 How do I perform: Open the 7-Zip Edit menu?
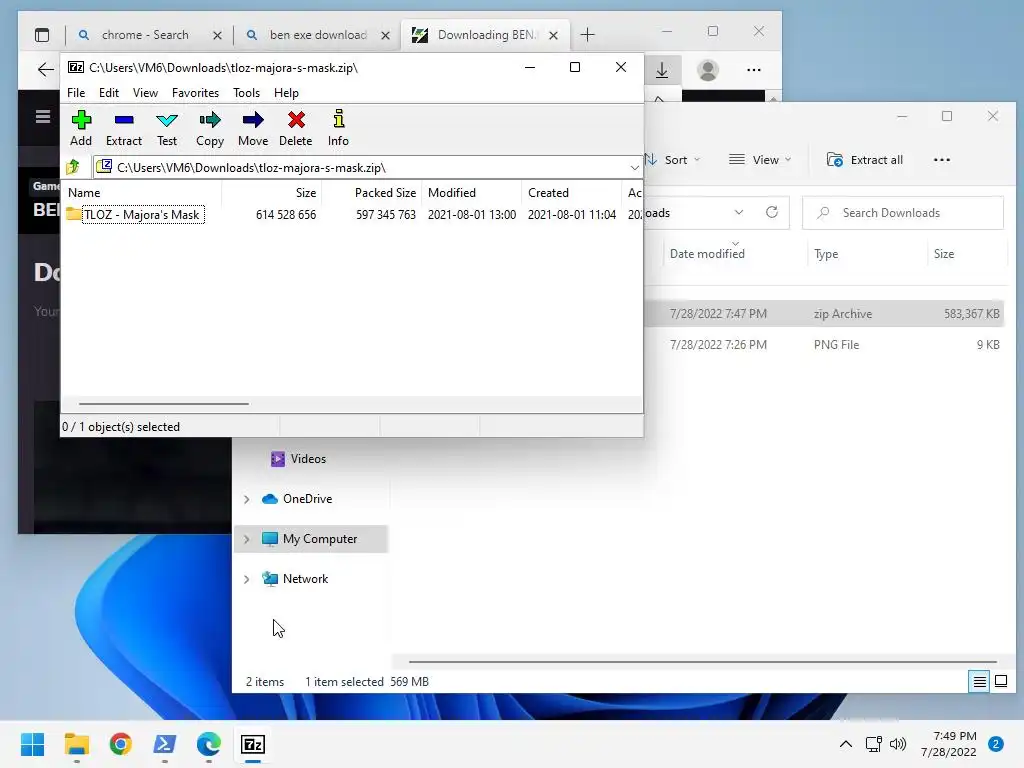[x=108, y=93]
